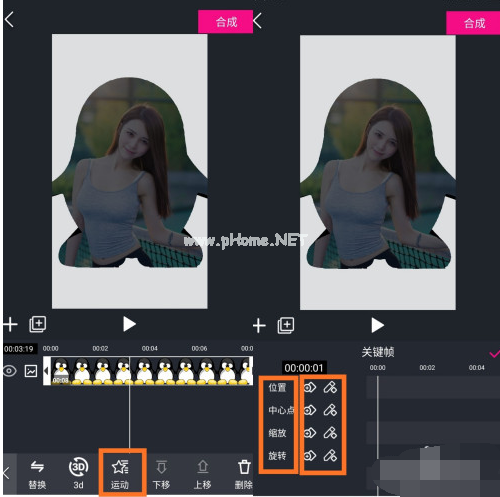Remove the keyframe for 缩放
Image resolution: width=500 pixels, height=497 pixels.
click(330, 433)
